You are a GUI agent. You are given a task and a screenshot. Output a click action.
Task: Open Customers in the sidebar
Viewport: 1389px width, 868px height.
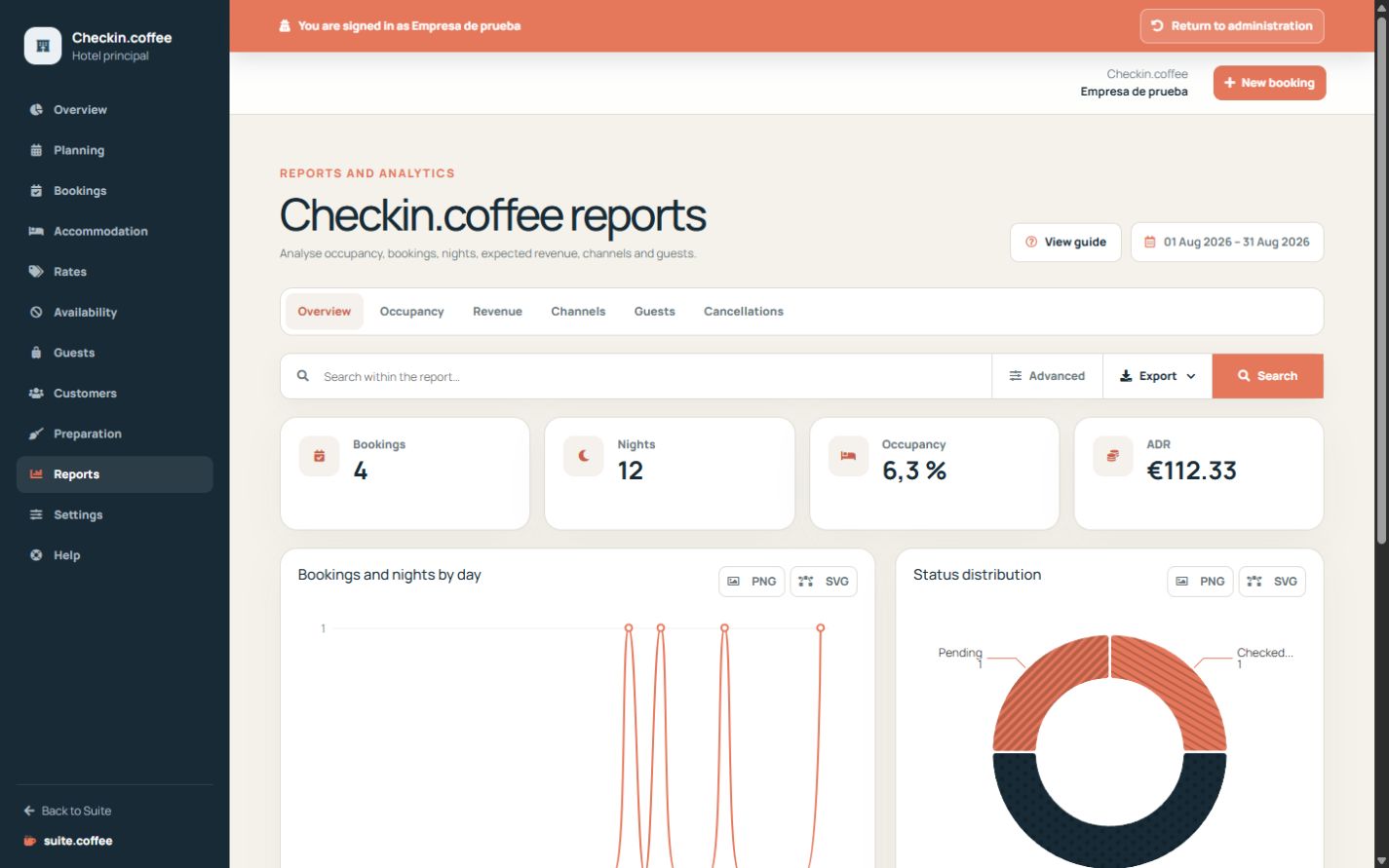(115, 394)
